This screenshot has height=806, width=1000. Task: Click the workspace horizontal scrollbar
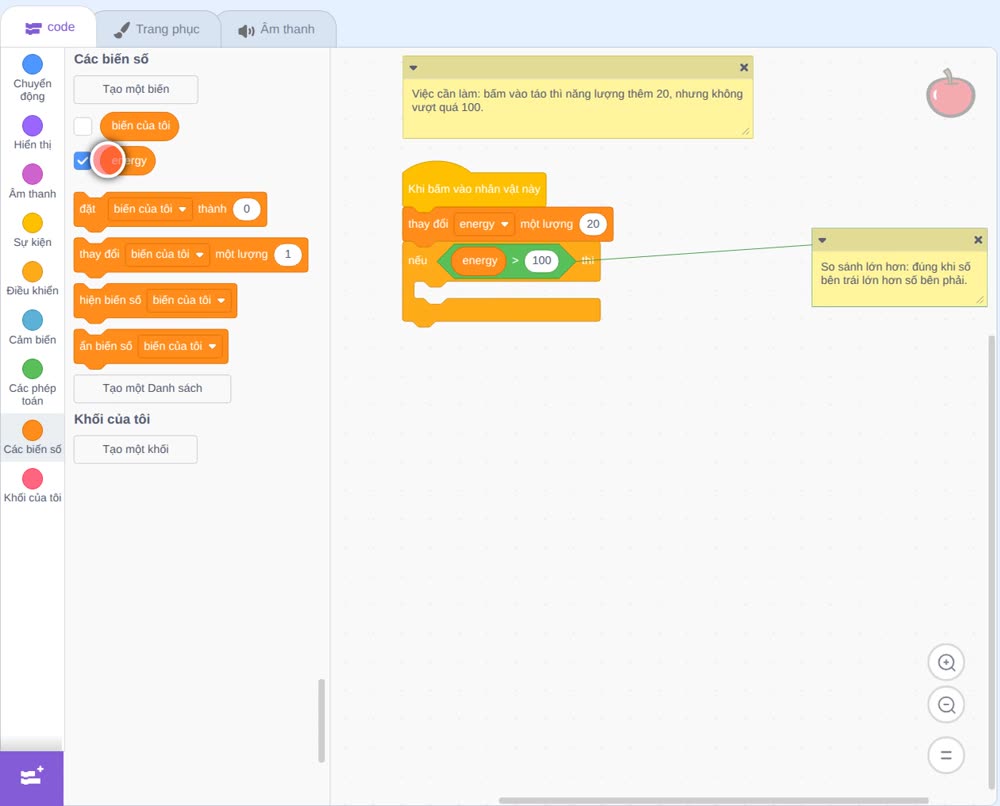[x=713, y=800]
